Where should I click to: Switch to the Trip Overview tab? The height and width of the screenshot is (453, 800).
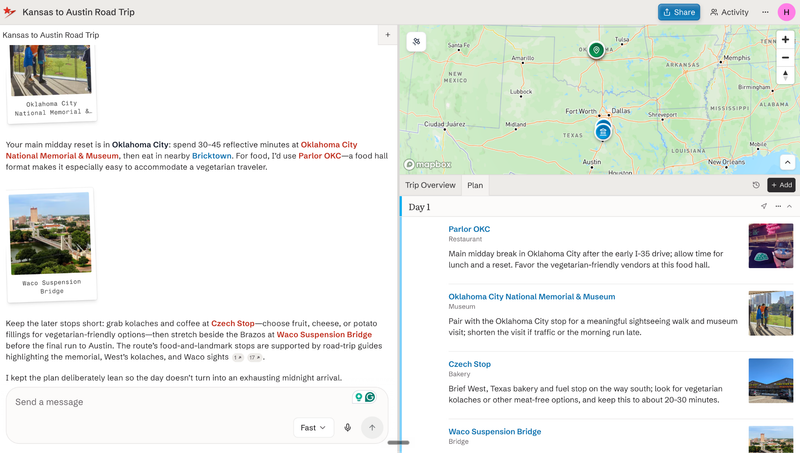(x=430, y=185)
